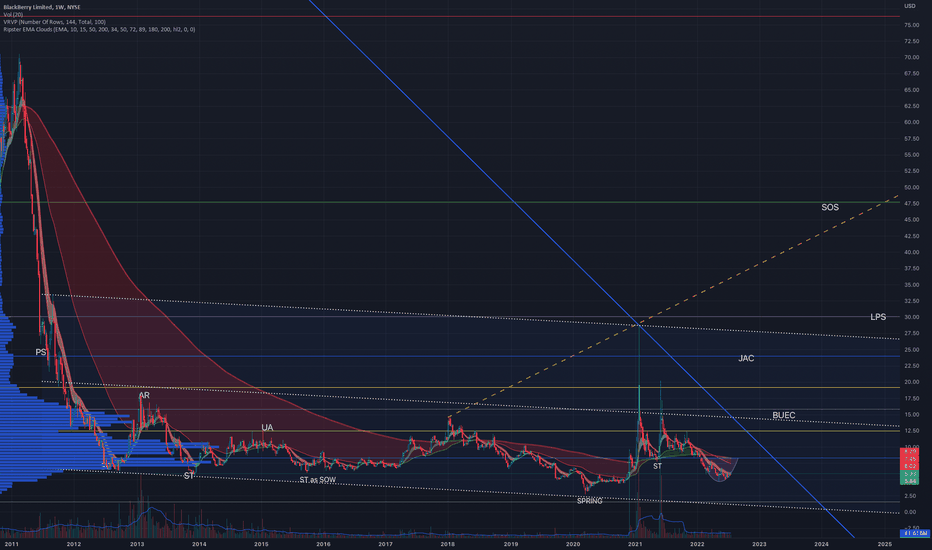This screenshot has height=550, width=932.
Task: Click the 2016 year label
Action: click(323, 544)
